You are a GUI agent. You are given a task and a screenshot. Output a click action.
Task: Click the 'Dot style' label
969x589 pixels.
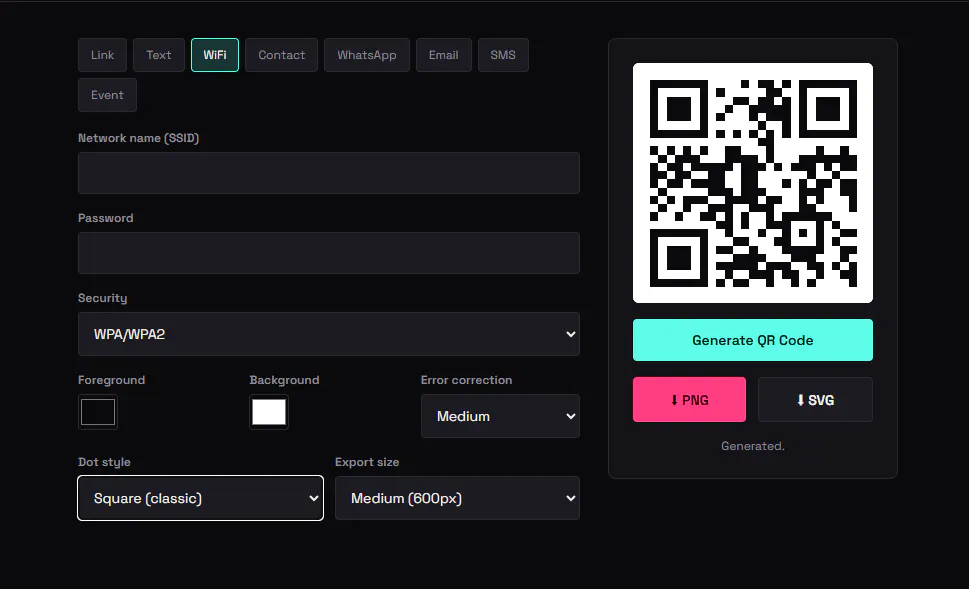[x=104, y=462]
